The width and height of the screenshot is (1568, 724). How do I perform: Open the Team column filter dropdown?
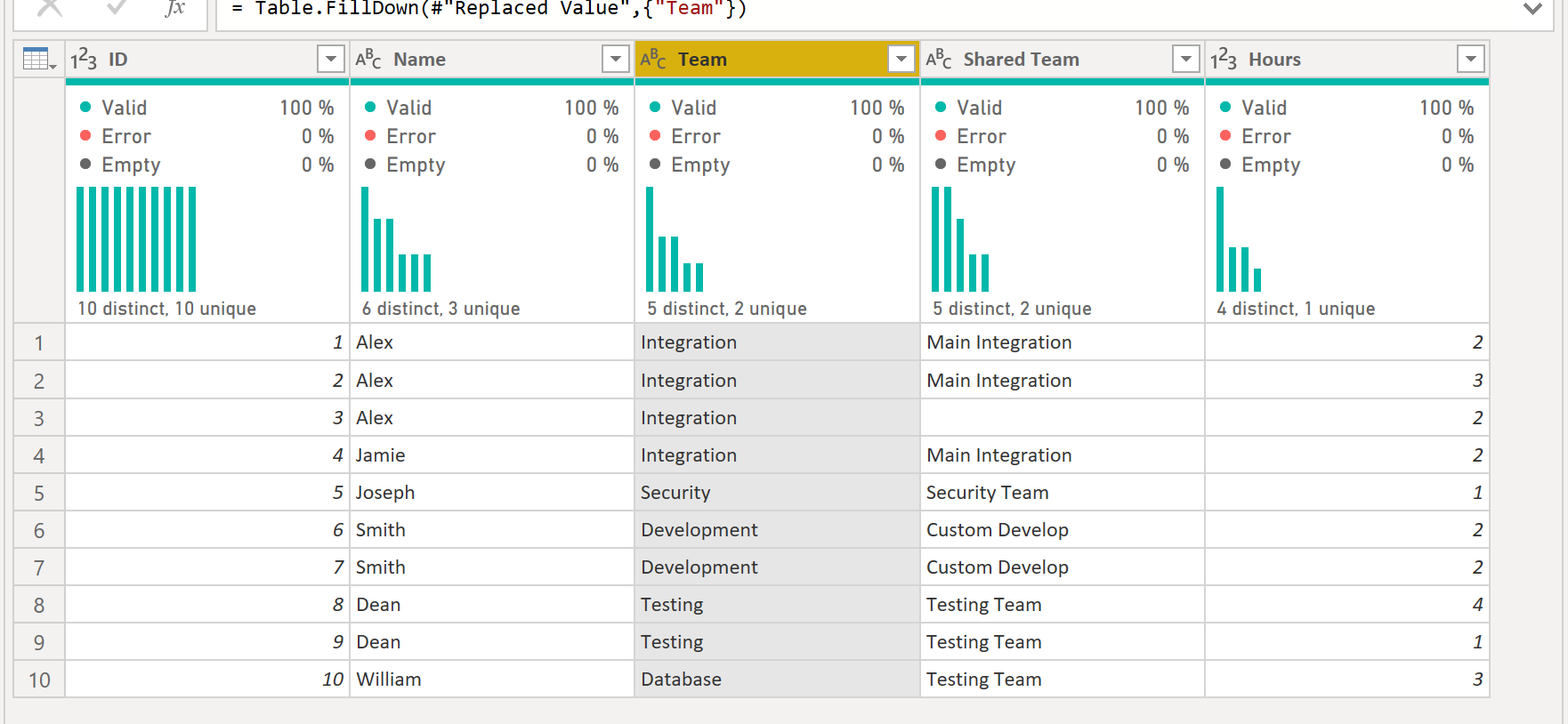[x=901, y=60]
